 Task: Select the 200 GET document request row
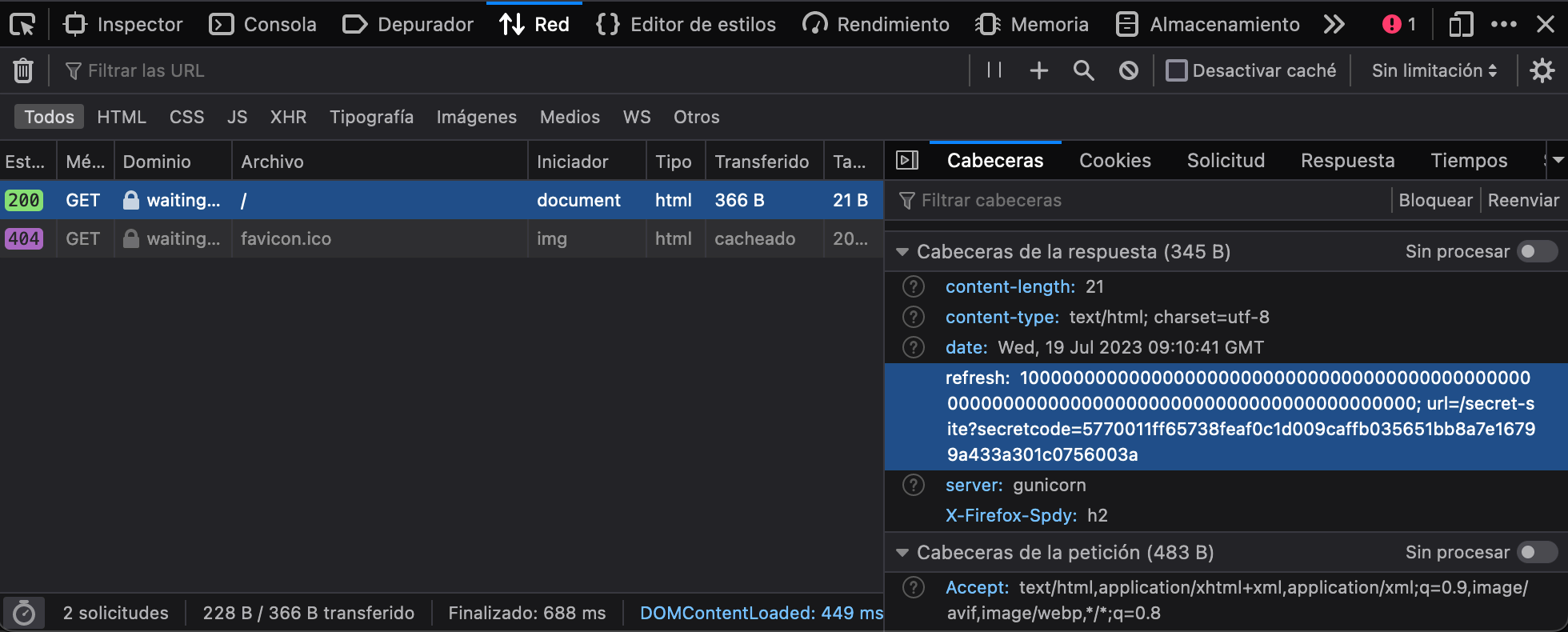tap(442, 200)
